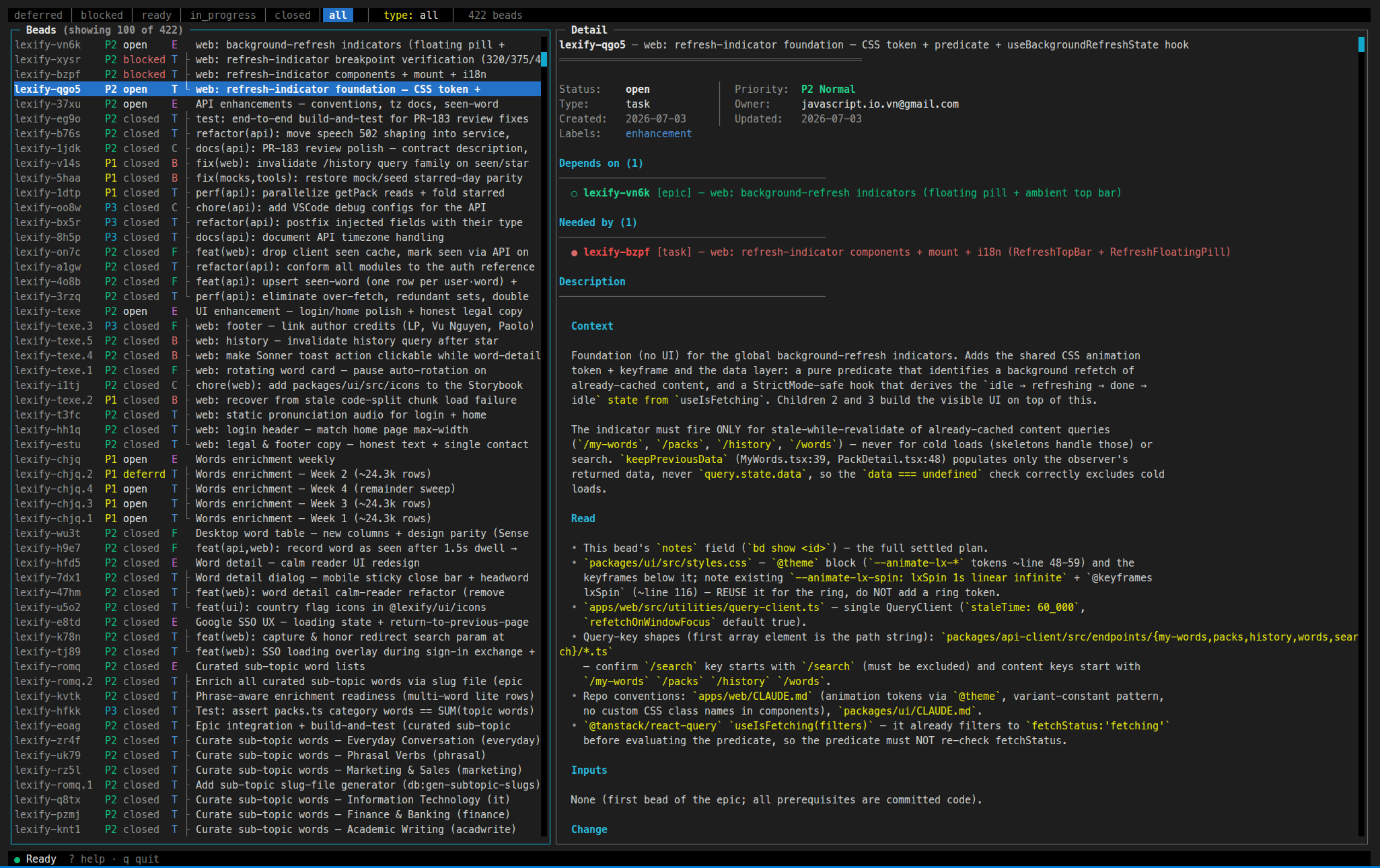Image resolution: width=1380 pixels, height=868 pixels.
Task: Open needed-by lexify-bzpf task link
Action: tap(900, 252)
